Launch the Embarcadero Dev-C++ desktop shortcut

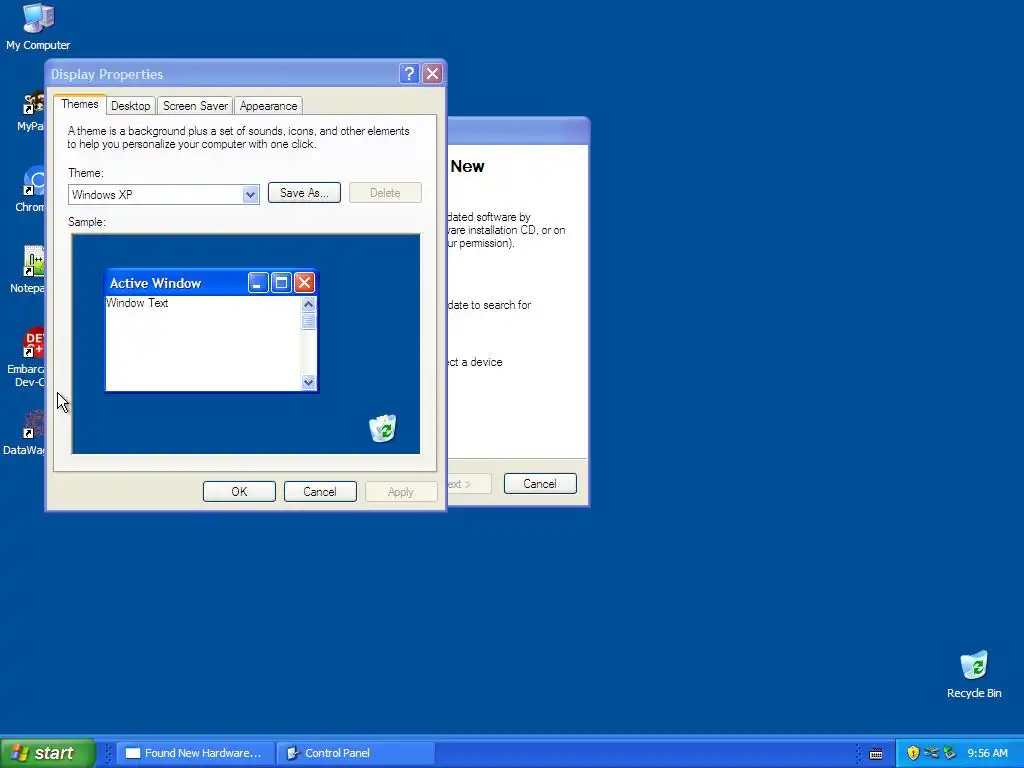tap(27, 357)
